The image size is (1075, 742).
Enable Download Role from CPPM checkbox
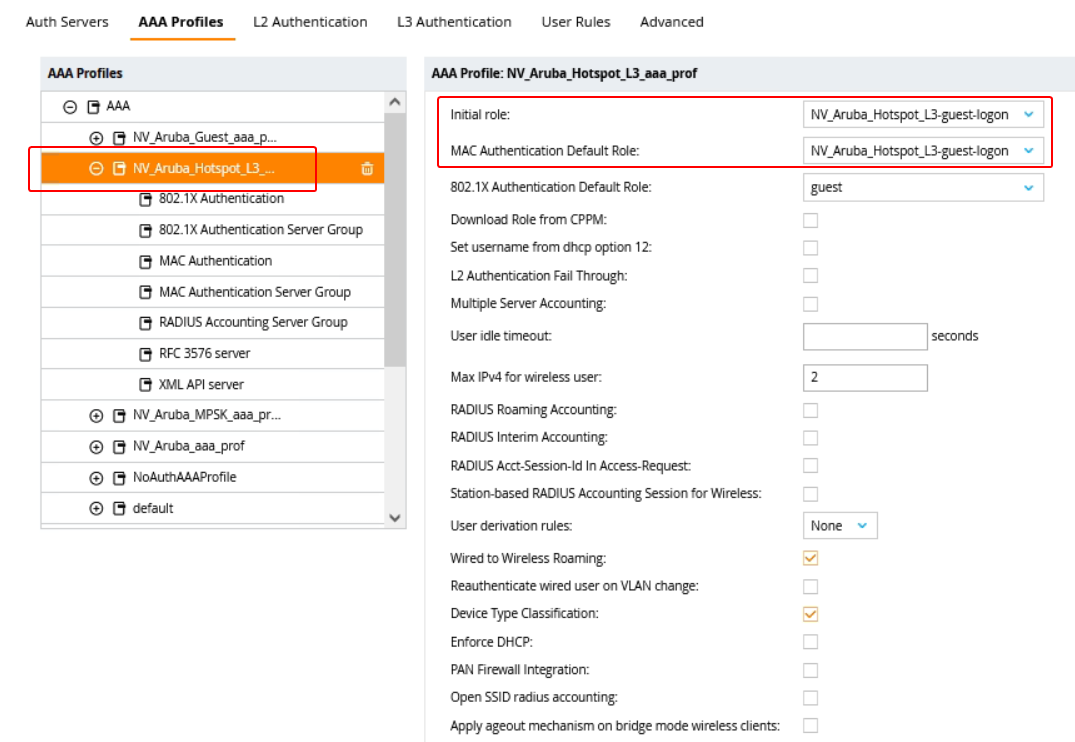click(x=811, y=220)
